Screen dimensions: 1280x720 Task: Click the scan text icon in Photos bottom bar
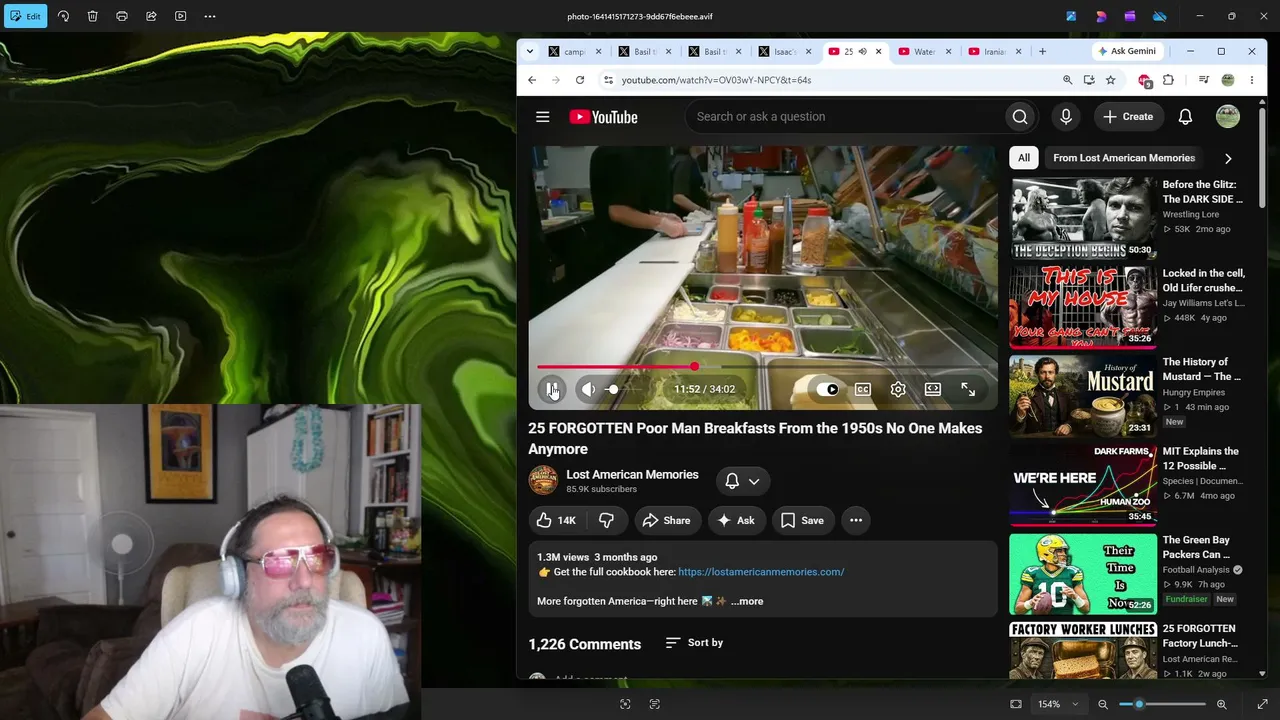(655, 704)
